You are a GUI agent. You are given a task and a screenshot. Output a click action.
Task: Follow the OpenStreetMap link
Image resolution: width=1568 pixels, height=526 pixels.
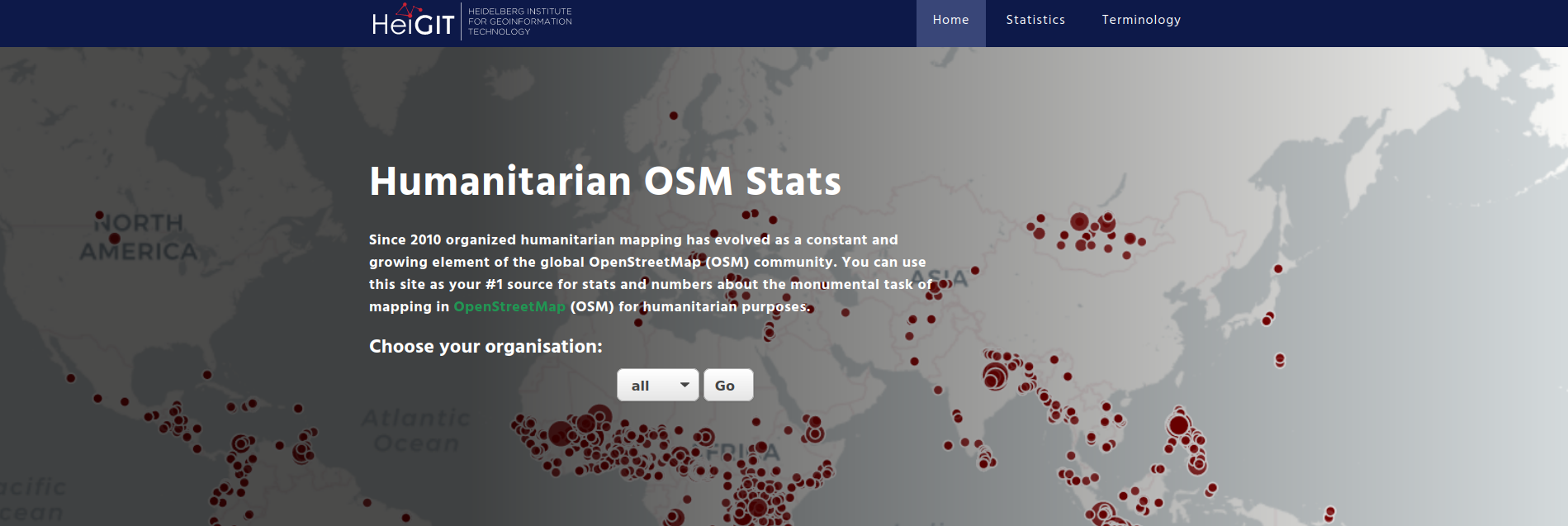pyautogui.click(x=509, y=306)
